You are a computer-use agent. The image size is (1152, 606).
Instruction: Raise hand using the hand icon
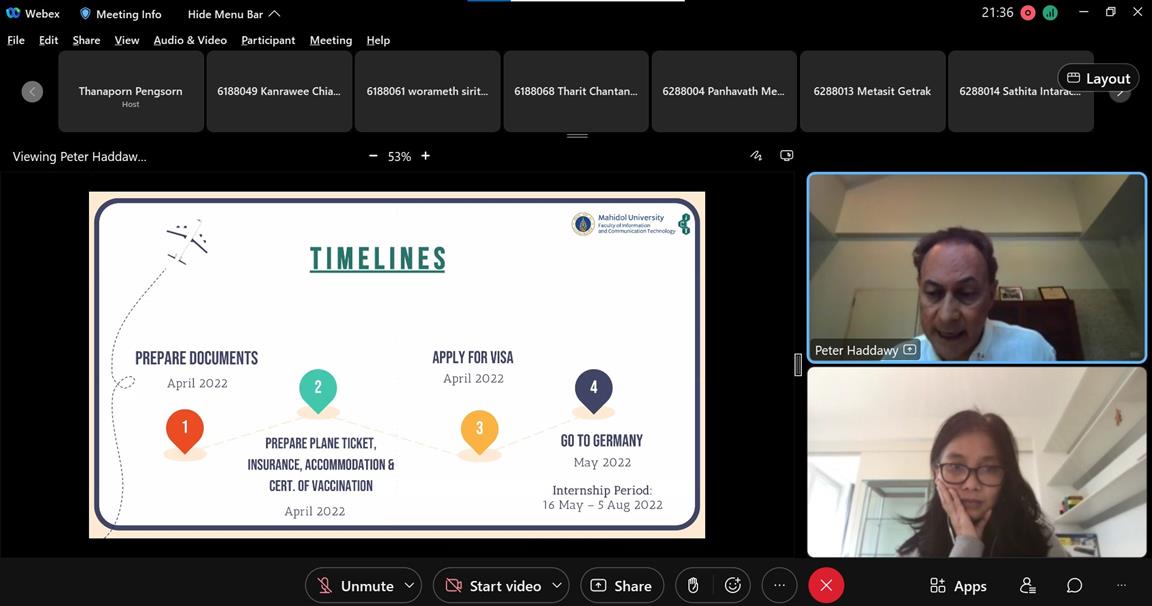click(x=693, y=586)
